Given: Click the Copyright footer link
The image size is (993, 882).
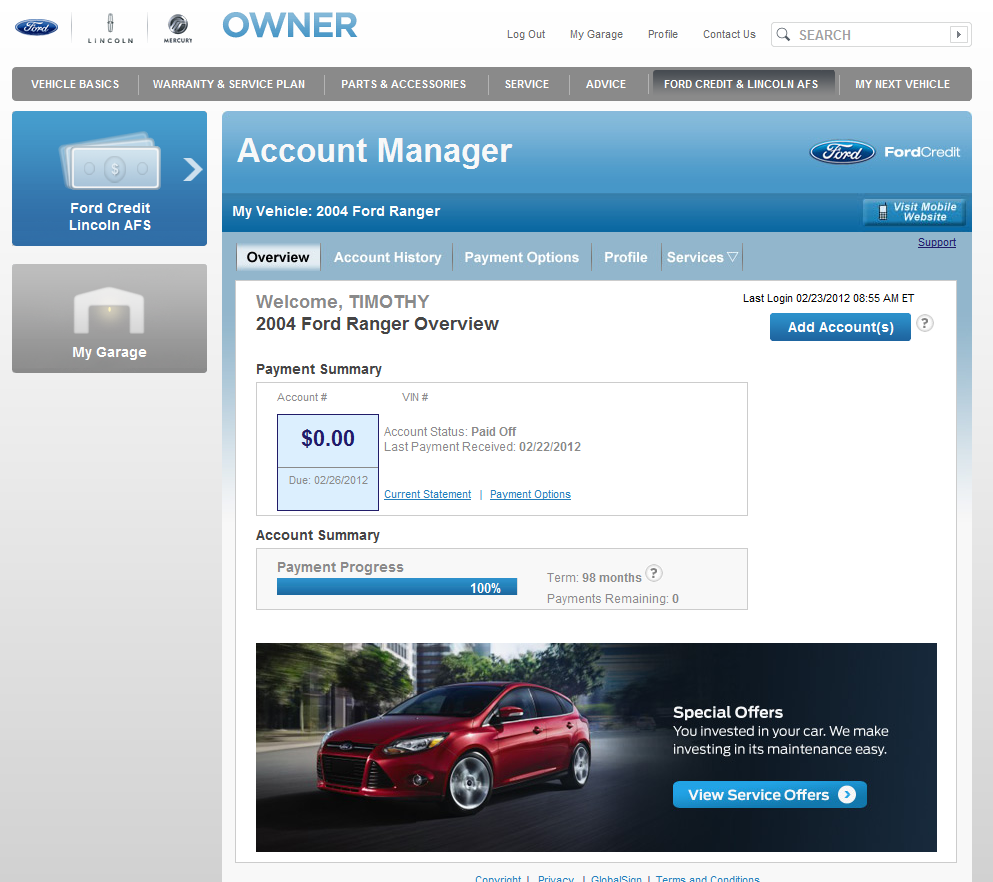Looking at the screenshot, I should point(498,878).
